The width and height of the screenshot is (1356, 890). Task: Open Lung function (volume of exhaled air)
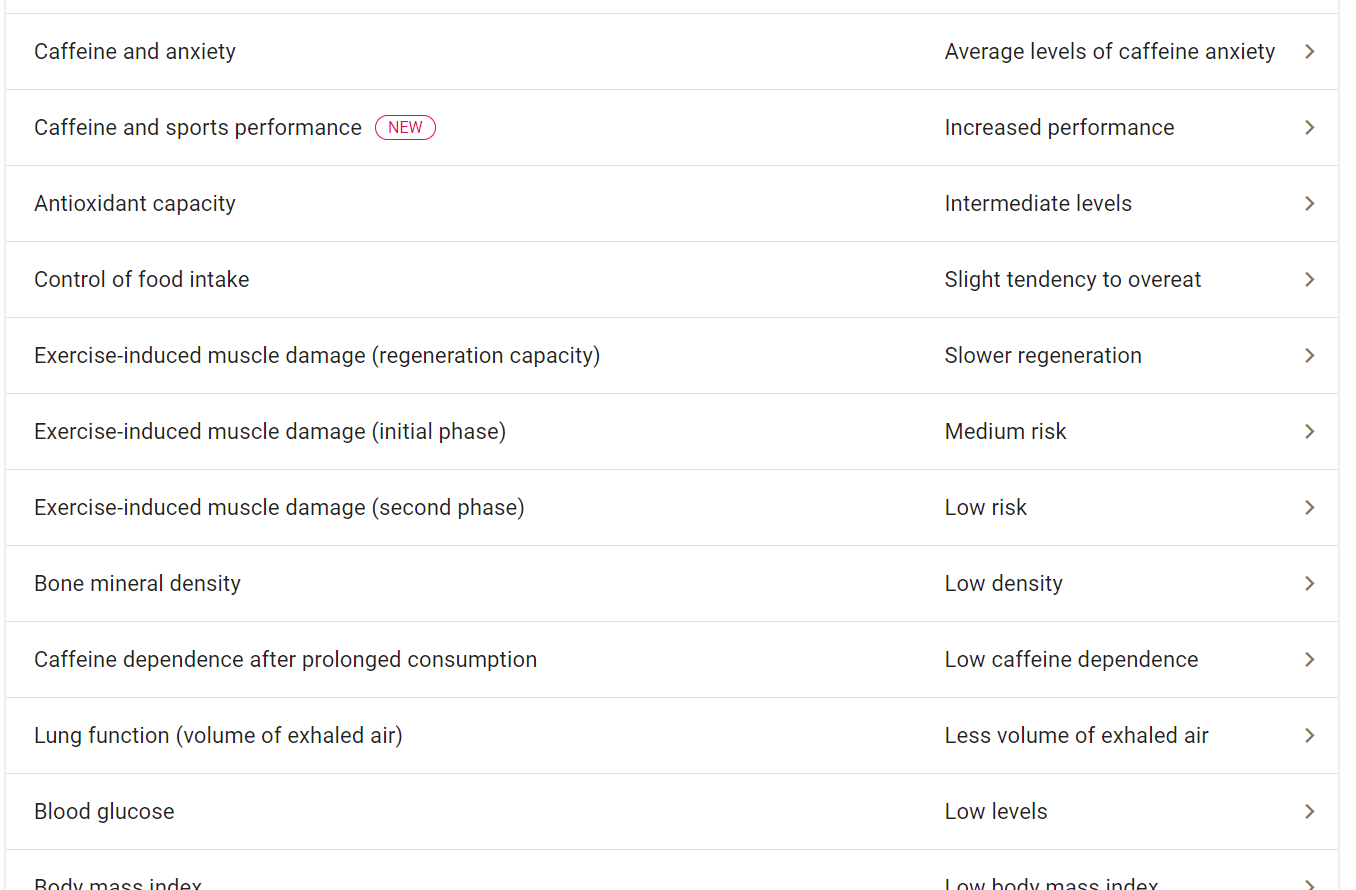pos(218,736)
